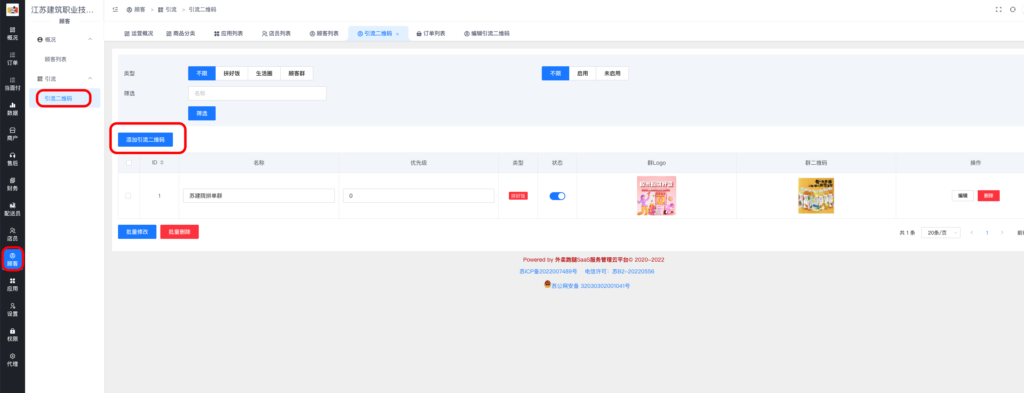Viewport: 1024px width, 393px height.
Task: Close the 引流二维码 tab with its x
Action: click(x=397, y=33)
